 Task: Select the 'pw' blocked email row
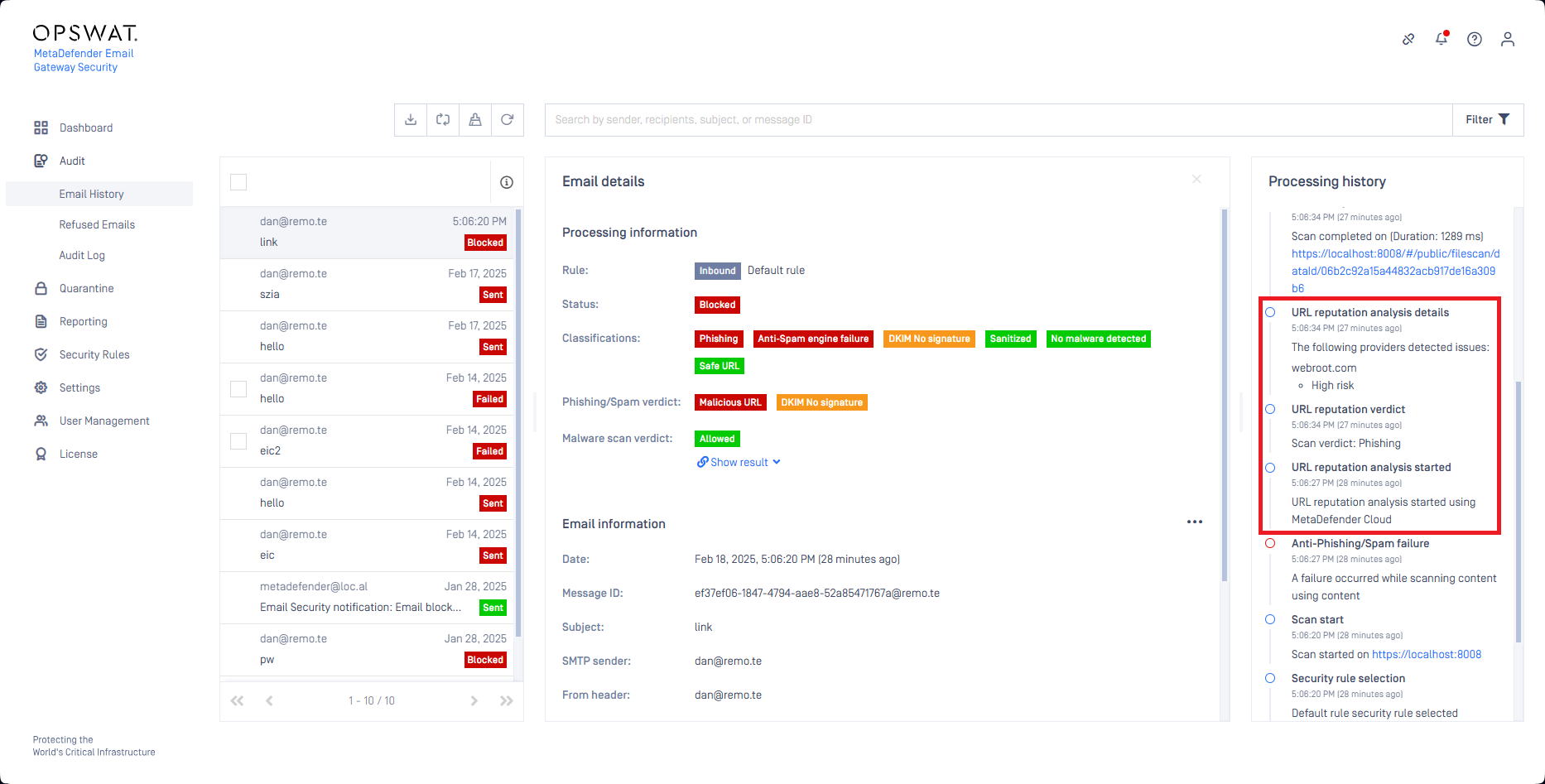(x=368, y=650)
